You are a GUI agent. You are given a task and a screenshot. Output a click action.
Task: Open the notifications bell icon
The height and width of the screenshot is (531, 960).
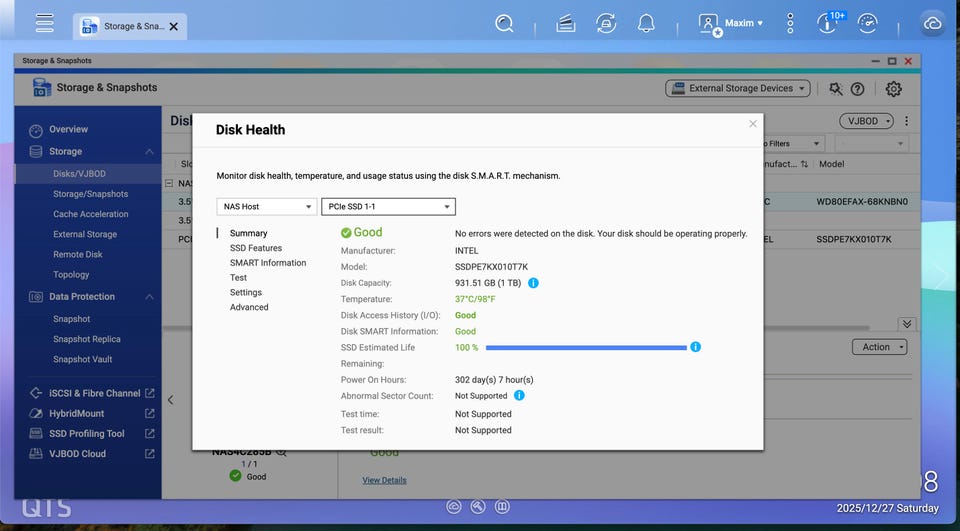pos(647,23)
